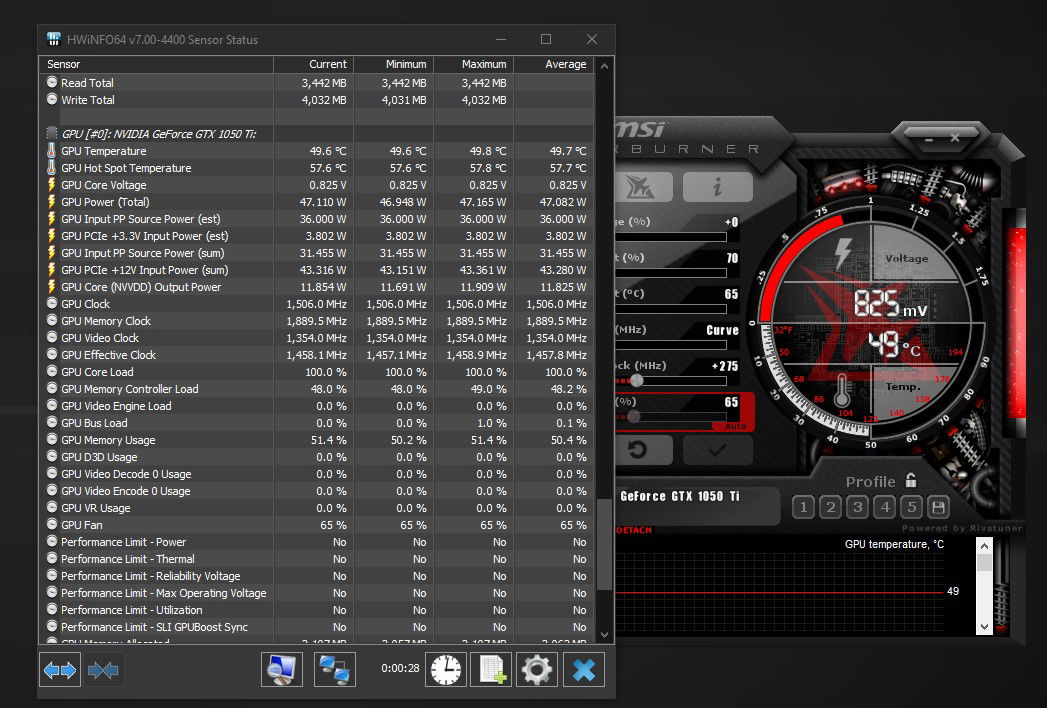Click the Maximum column header
The width and height of the screenshot is (1047, 708).
[474, 64]
